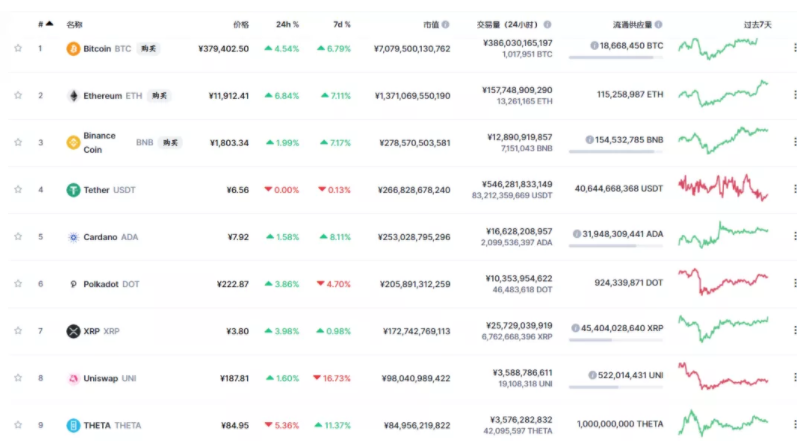
Task: Click the buy button next to Bitcoin
Action: pyautogui.click(x=148, y=49)
